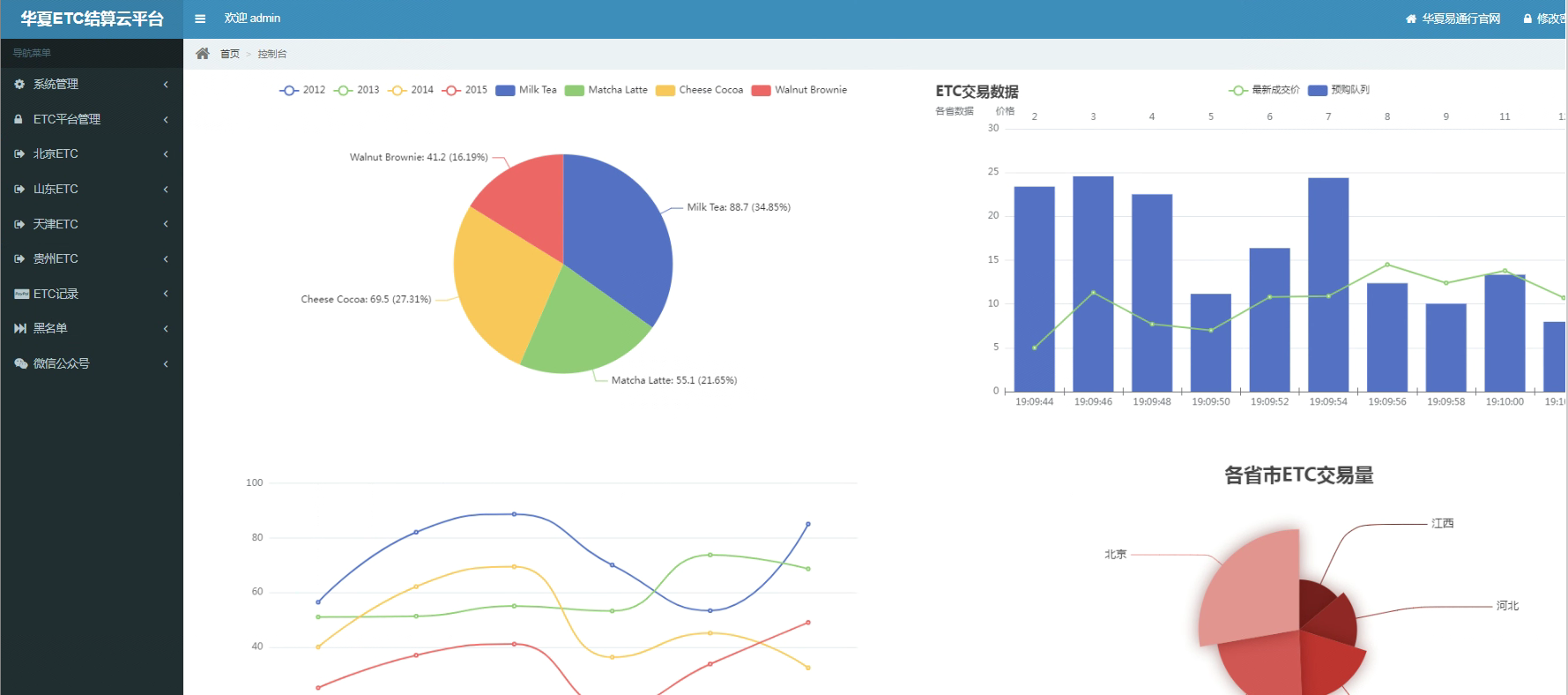Click lock icon beside 修改密码
Viewport: 1568px width, 695px height.
[x=1527, y=19]
